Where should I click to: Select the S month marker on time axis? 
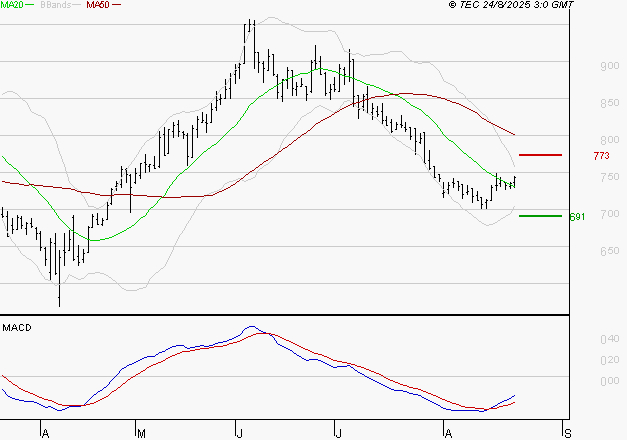[567, 433]
